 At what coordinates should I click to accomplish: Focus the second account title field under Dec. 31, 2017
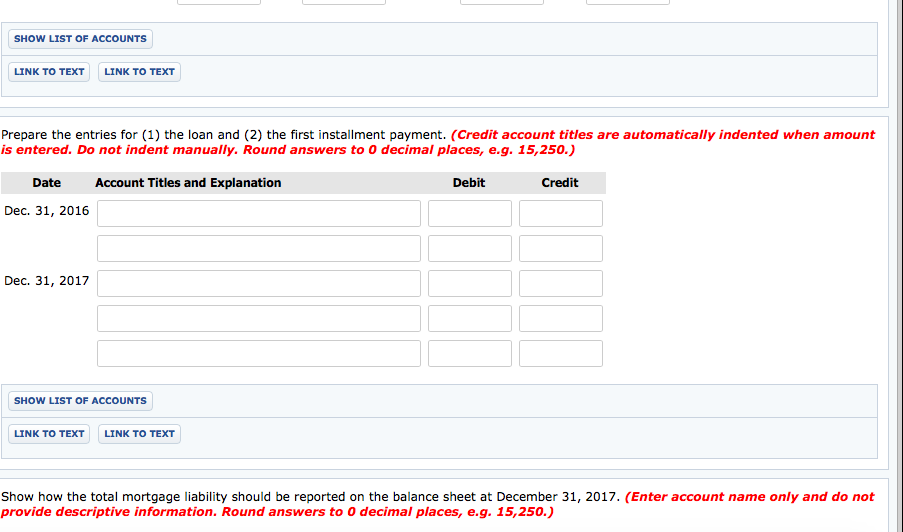[x=259, y=319]
